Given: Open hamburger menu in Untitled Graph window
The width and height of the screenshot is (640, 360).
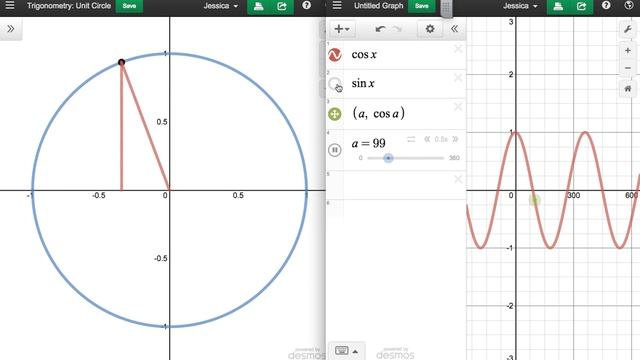Looking at the screenshot, I should [337, 6].
